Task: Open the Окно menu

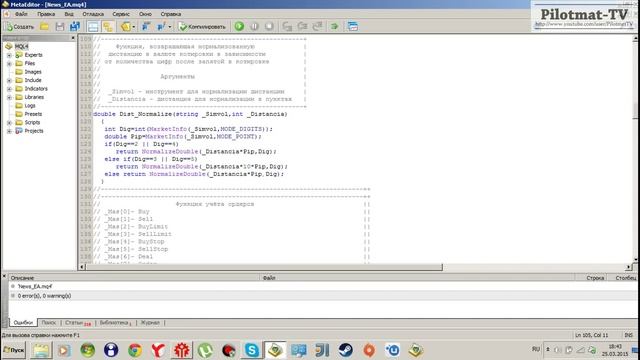Action: pos(145,14)
